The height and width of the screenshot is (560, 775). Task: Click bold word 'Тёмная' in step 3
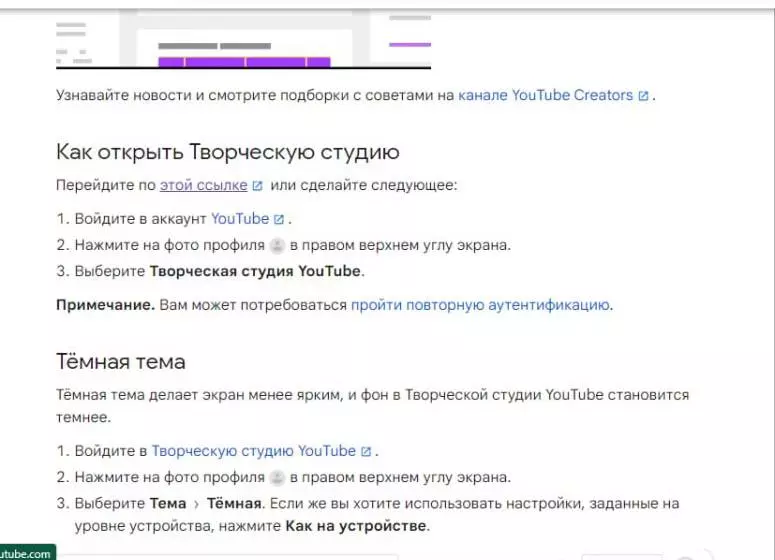click(236, 504)
